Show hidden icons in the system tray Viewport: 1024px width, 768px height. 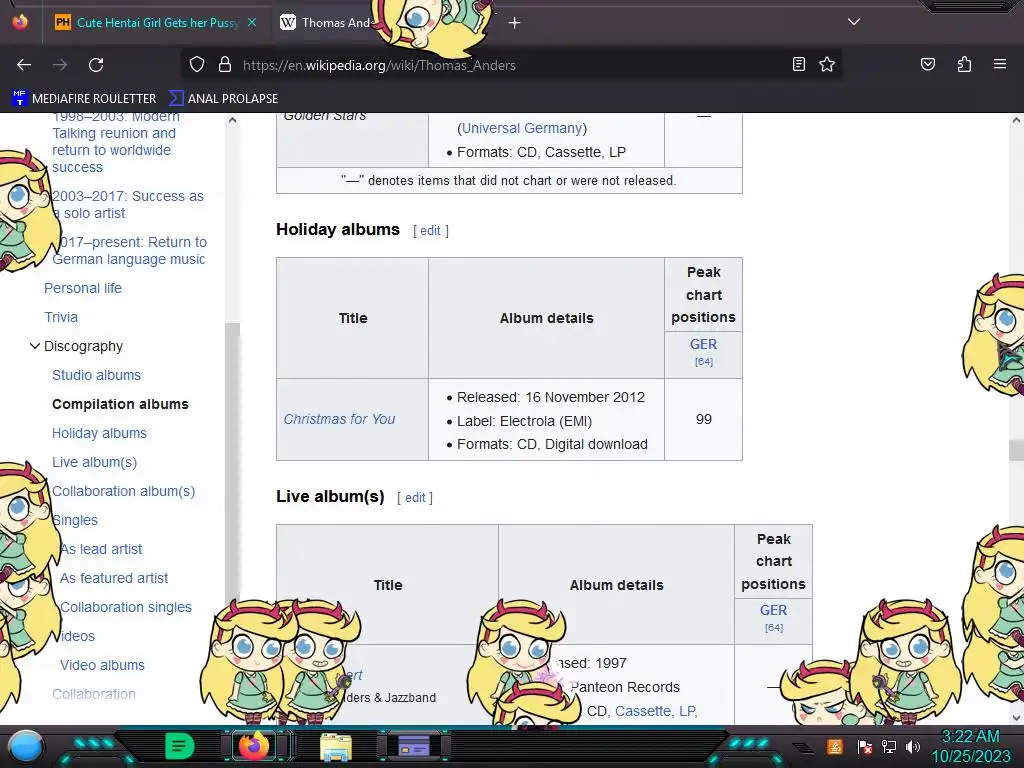[803, 748]
